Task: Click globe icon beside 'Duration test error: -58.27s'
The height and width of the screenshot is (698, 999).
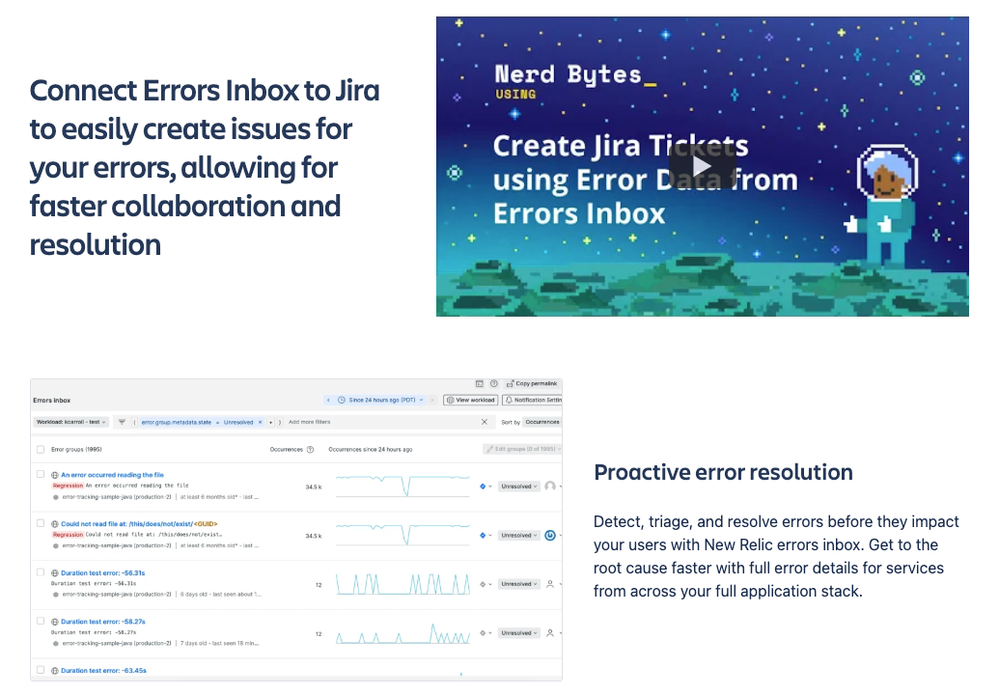Action: click(55, 622)
